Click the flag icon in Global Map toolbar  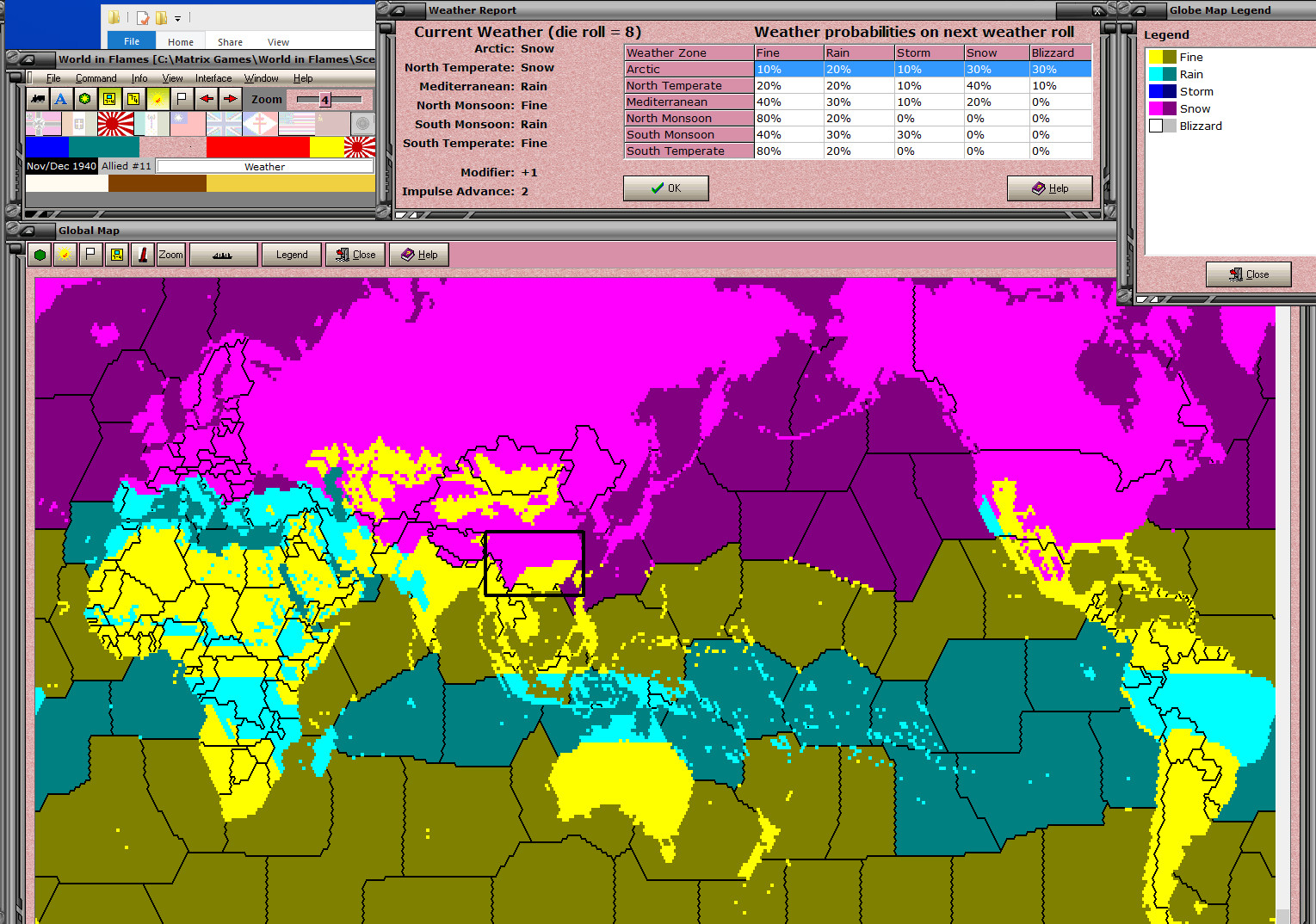(90, 255)
